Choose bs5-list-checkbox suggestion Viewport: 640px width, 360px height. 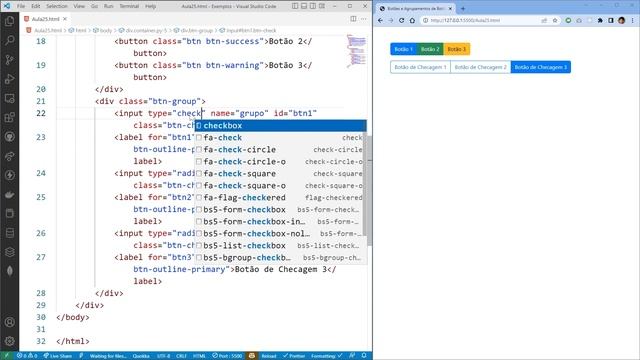[x=280, y=246]
